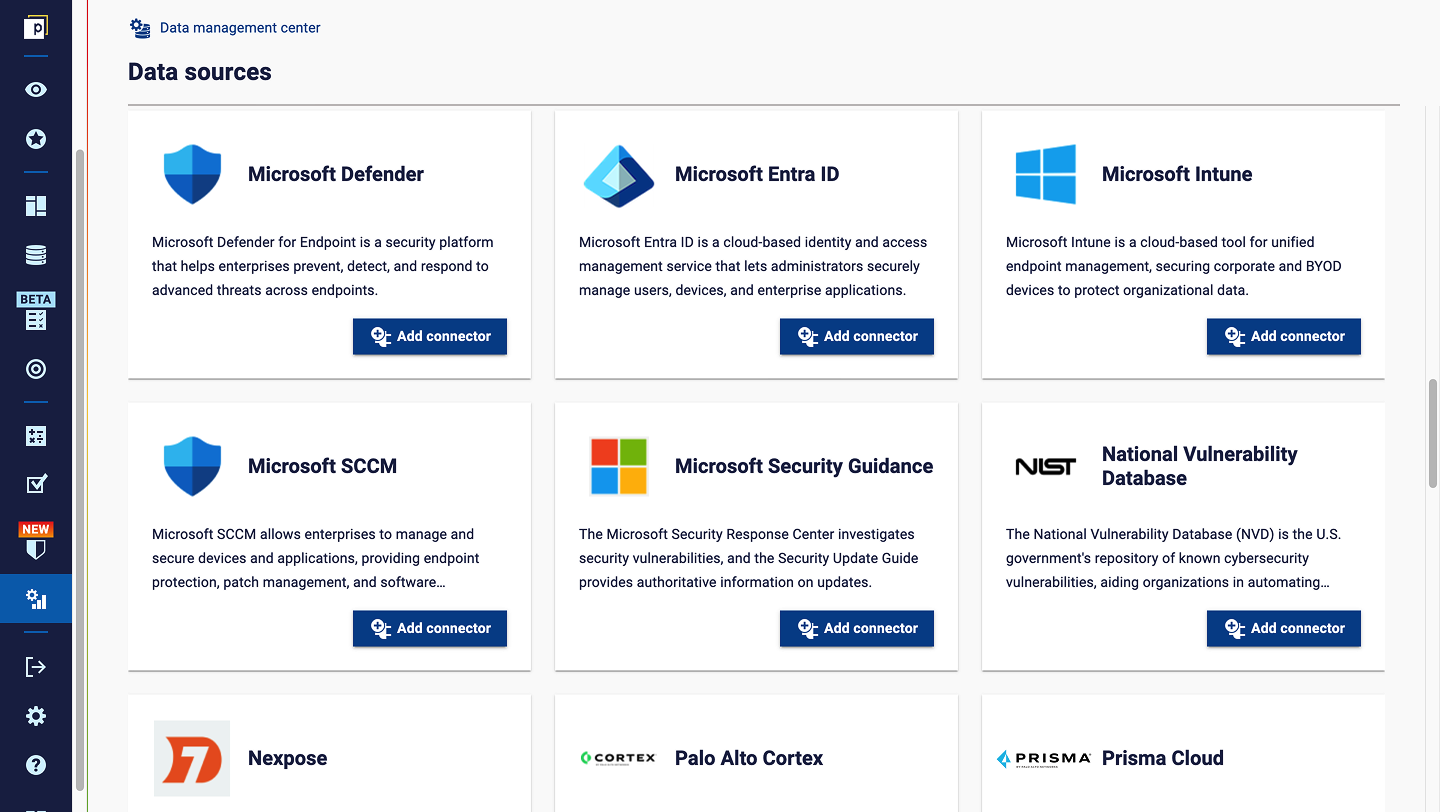Open the database stack icon in sidebar
The image size is (1440, 812).
tap(36, 255)
